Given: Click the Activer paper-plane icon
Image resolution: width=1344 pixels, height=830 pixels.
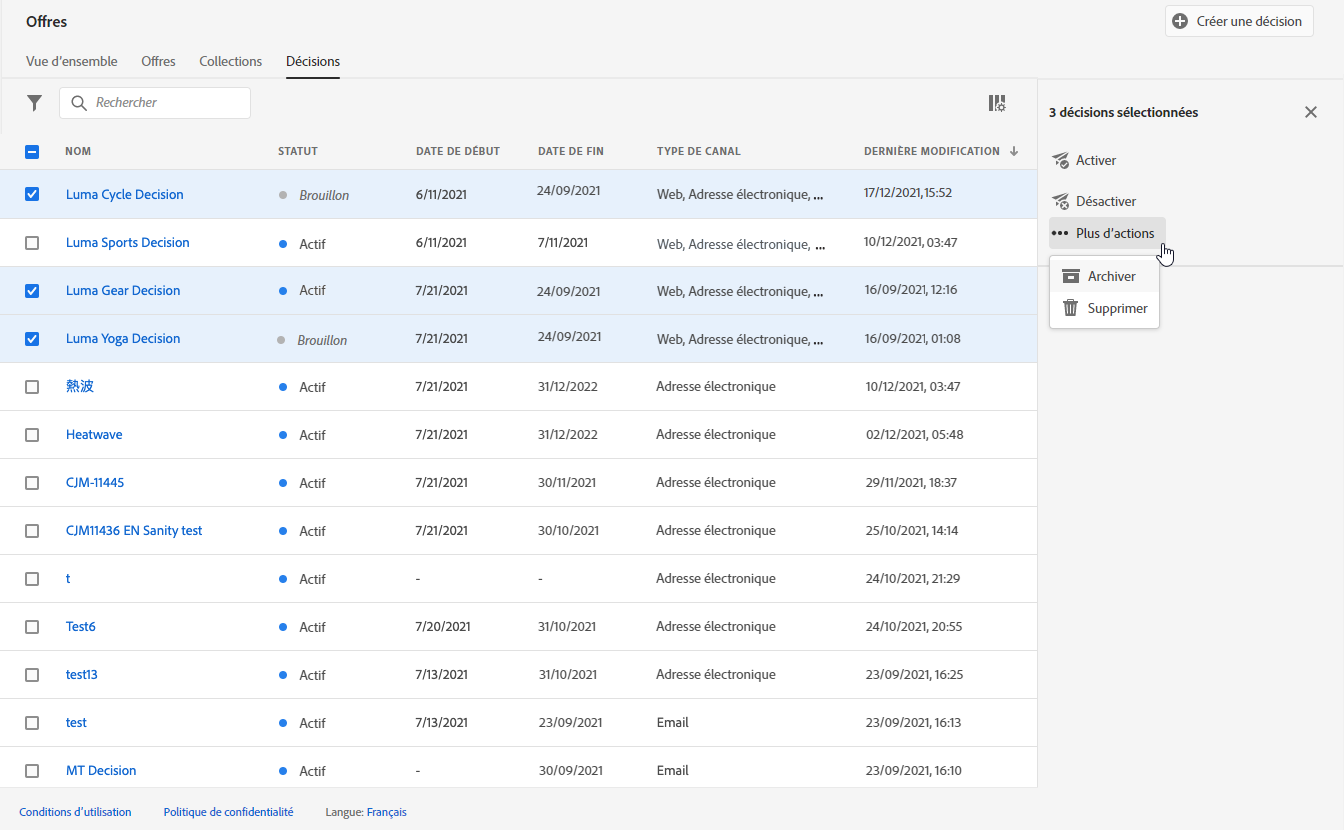Looking at the screenshot, I should (1061, 160).
